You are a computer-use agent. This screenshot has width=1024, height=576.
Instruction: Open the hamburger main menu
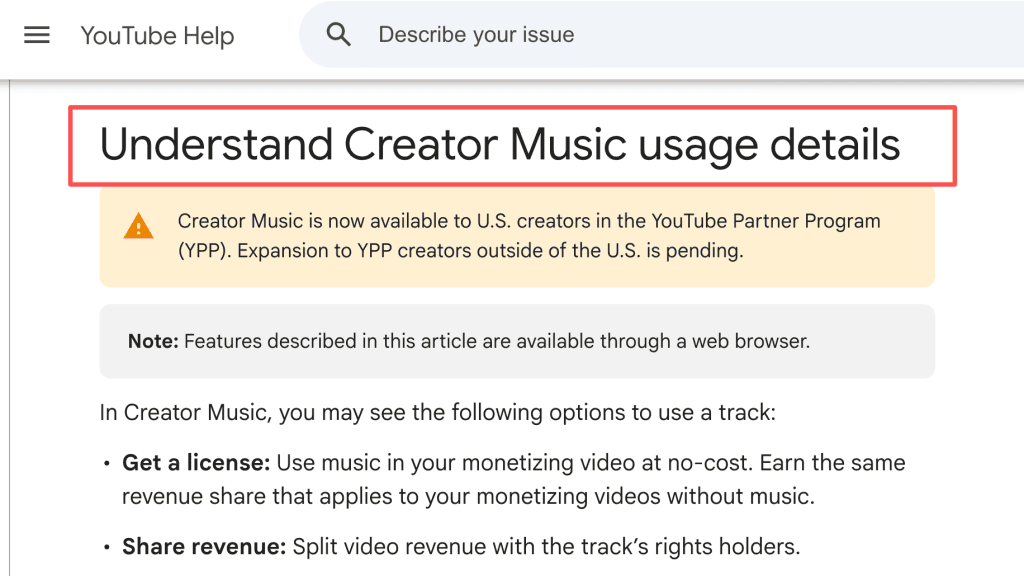click(37, 35)
